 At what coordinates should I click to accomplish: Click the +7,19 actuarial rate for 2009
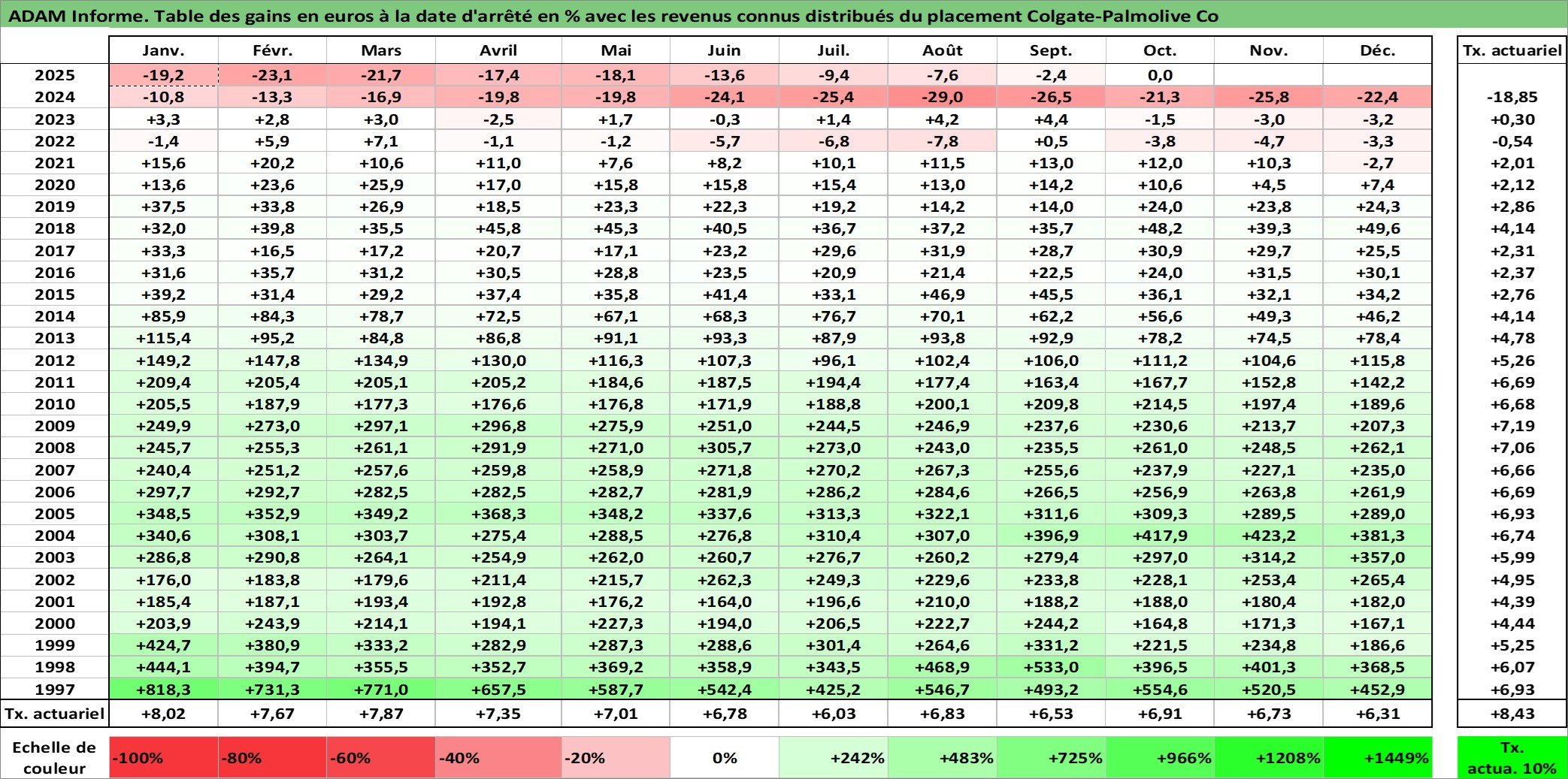pos(1512,426)
